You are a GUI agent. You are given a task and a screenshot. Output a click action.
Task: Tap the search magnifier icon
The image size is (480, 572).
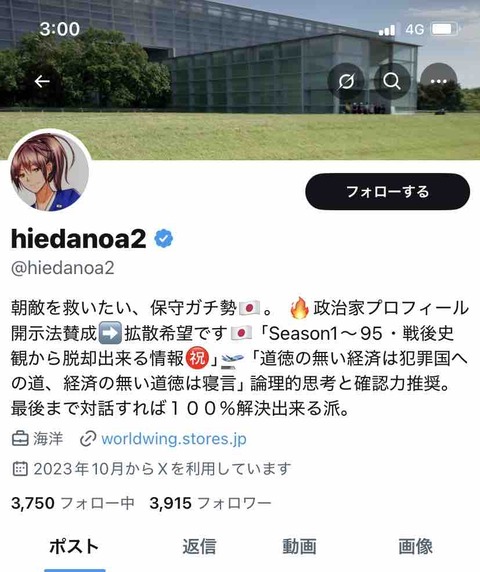coord(392,81)
